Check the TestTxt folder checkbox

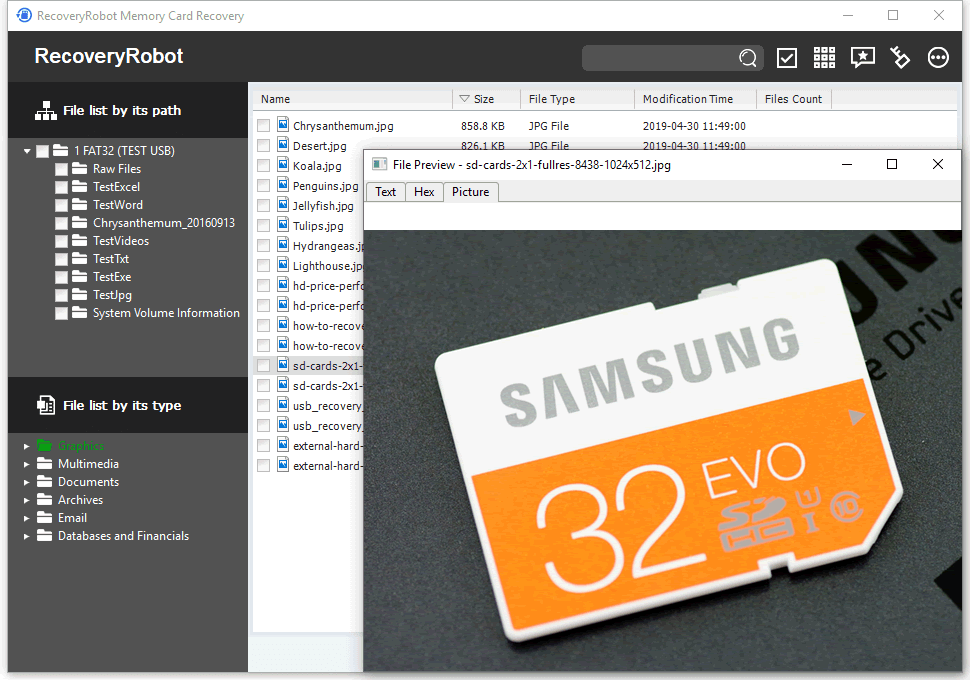tap(61, 259)
